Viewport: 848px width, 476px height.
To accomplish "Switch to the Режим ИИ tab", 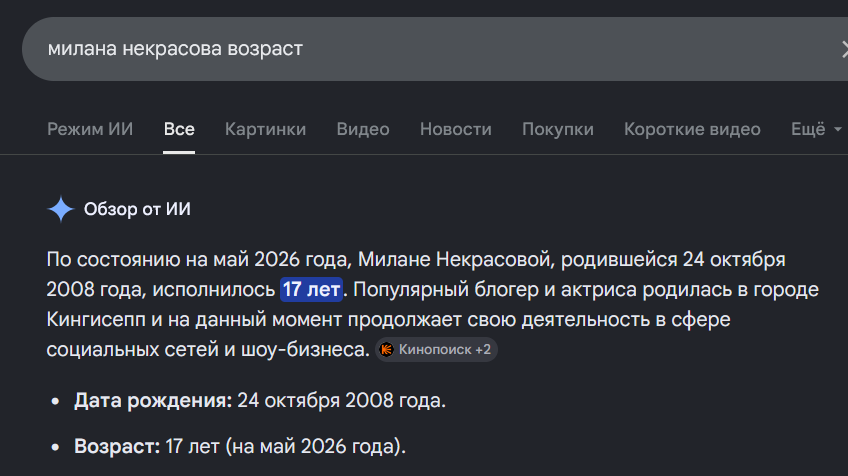I will click(90, 129).
